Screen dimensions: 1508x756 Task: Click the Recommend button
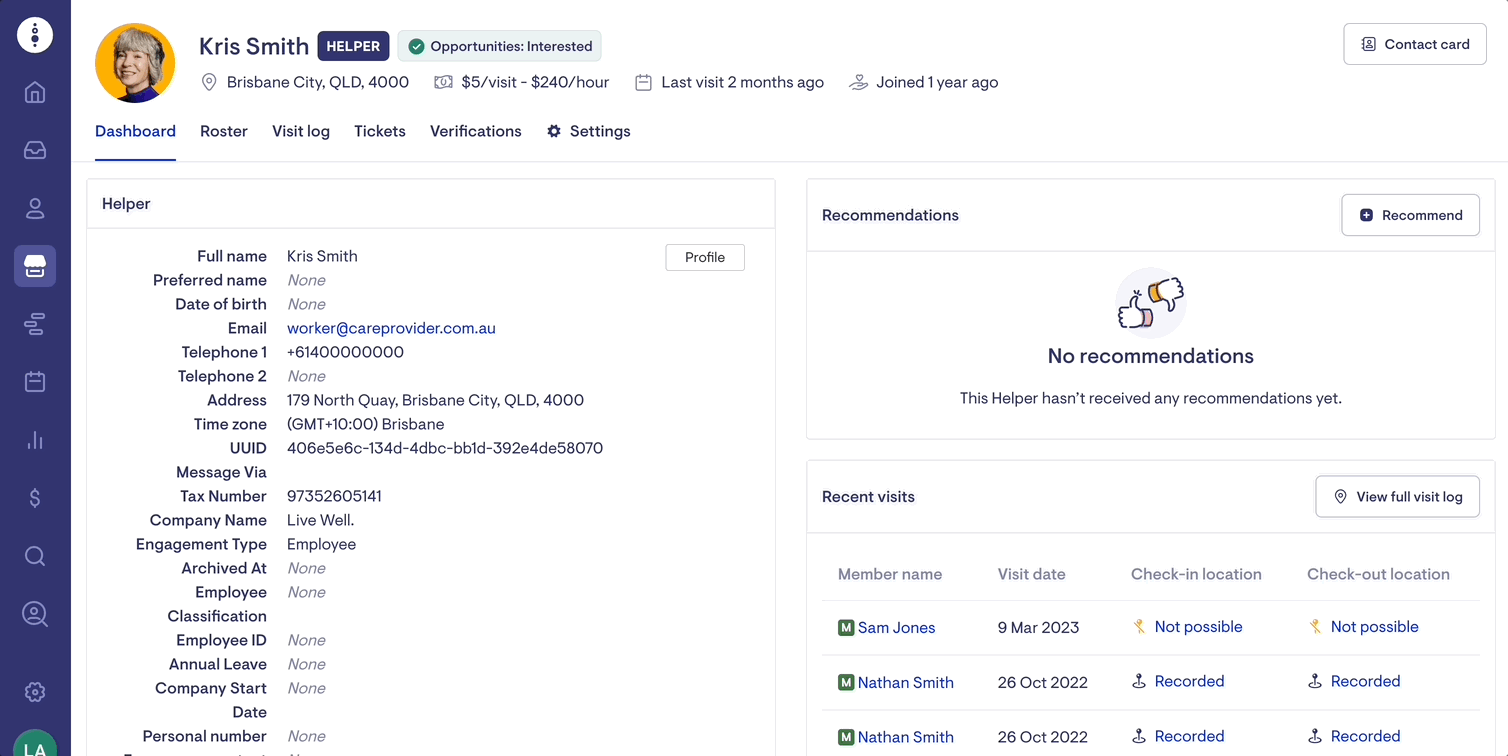tap(1410, 215)
